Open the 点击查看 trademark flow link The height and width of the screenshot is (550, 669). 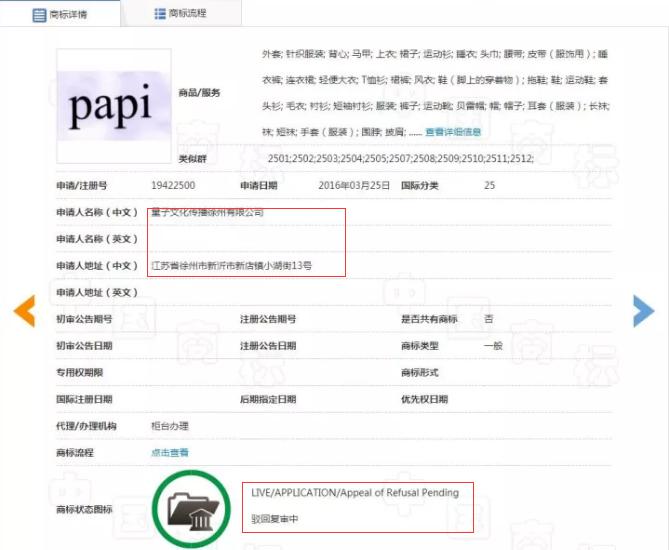coord(169,453)
